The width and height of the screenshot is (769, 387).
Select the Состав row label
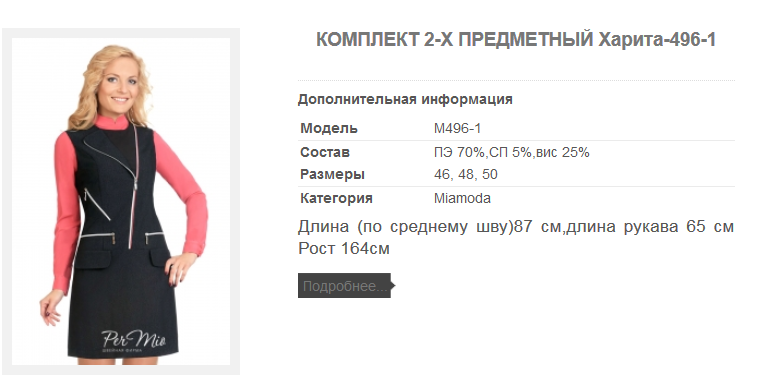[325, 152]
